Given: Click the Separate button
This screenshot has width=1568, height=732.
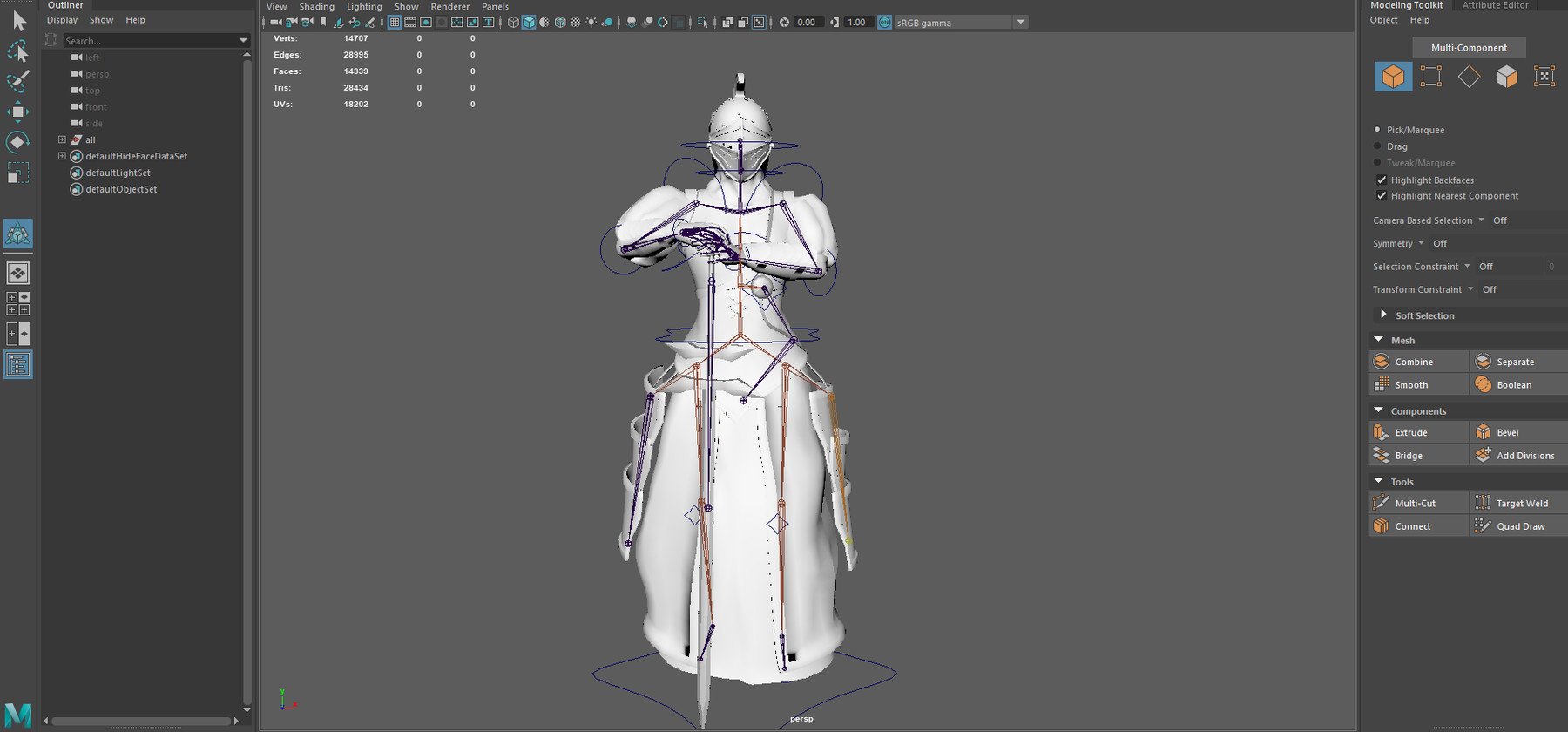Looking at the screenshot, I should pyautogui.click(x=1519, y=362).
